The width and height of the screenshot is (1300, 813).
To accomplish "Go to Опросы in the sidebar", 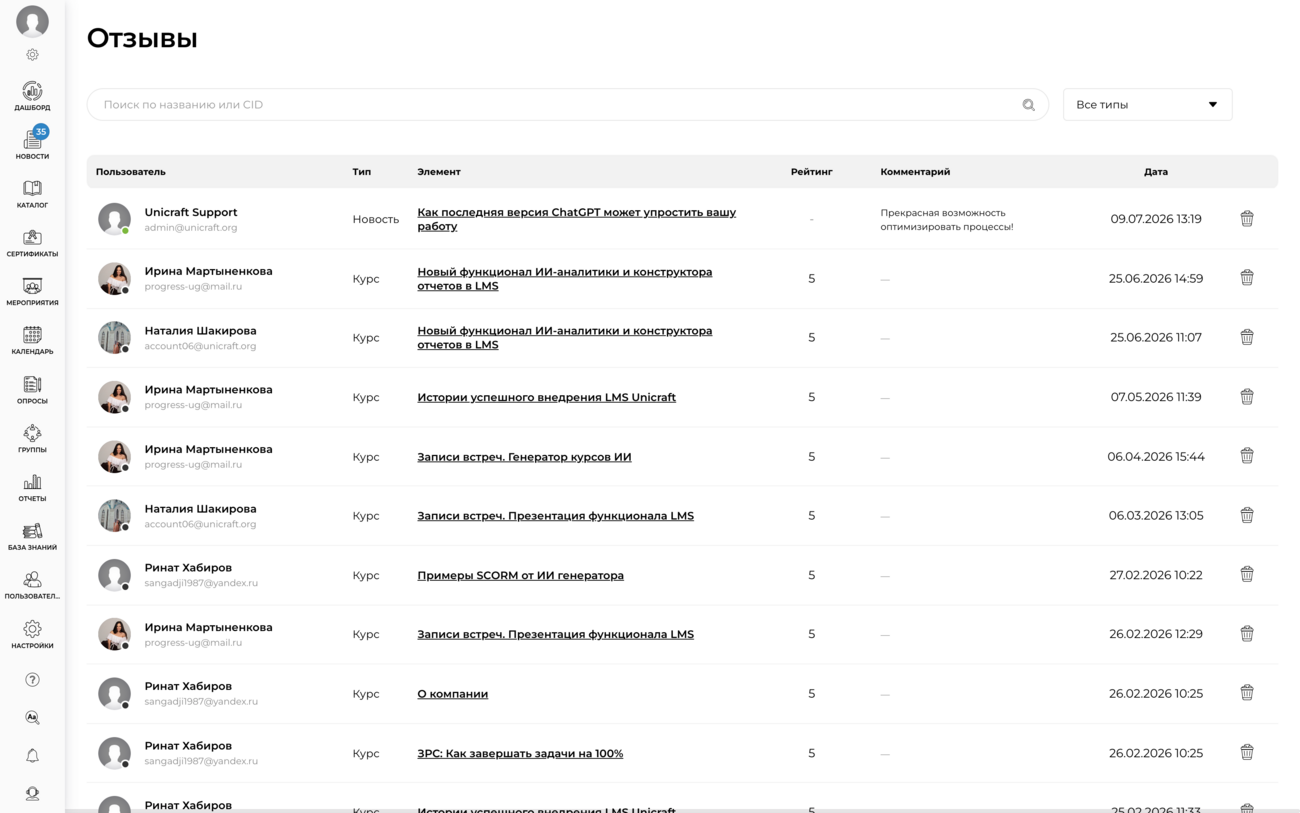I will [x=32, y=390].
